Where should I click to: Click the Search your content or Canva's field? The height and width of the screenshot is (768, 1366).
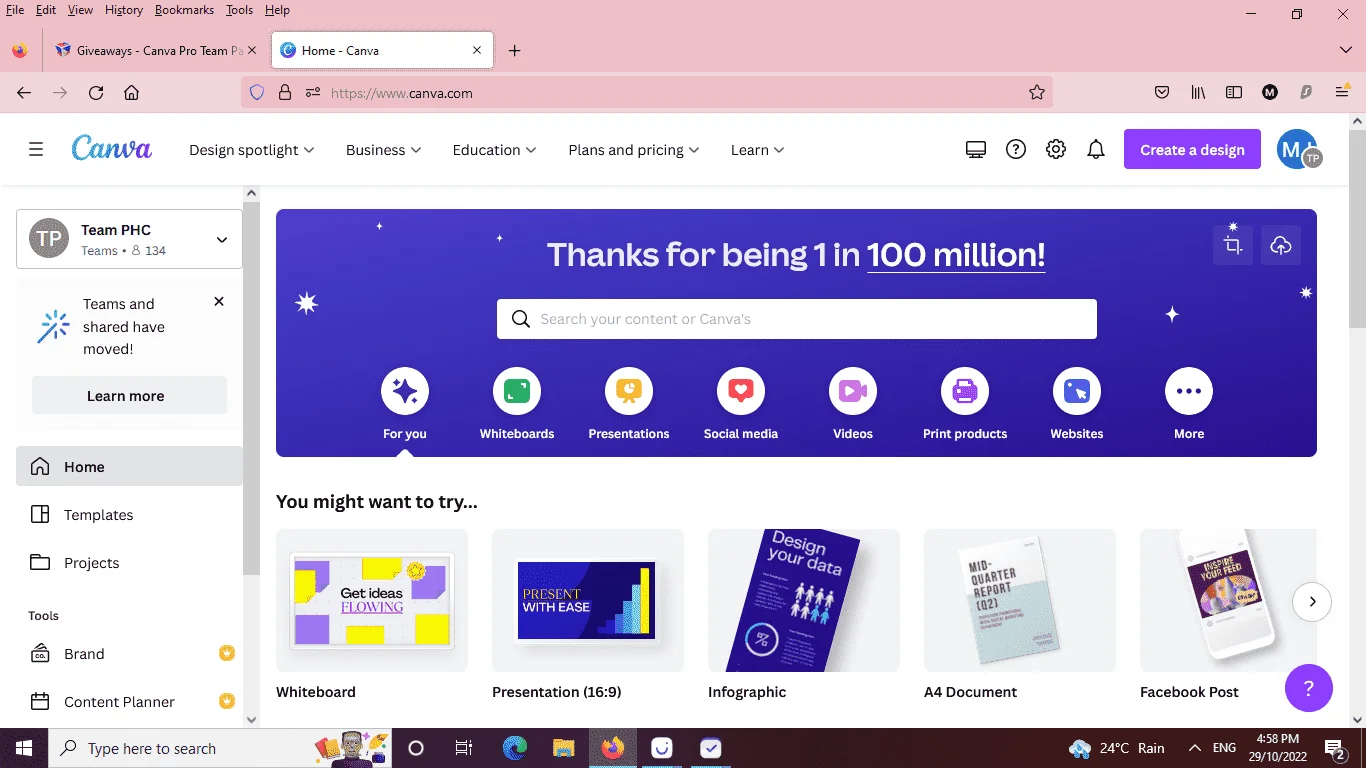point(797,319)
